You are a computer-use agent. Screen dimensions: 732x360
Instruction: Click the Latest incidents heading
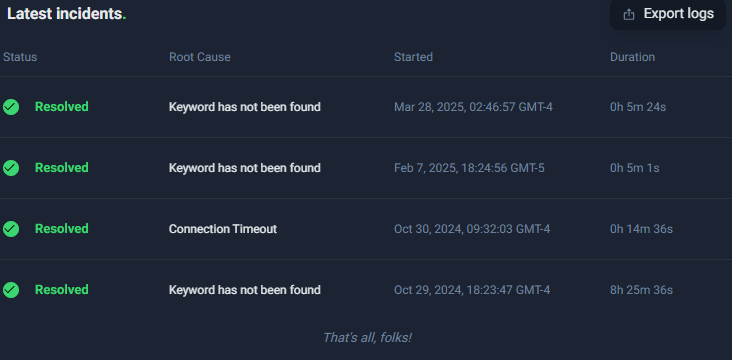click(x=66, y=14)
